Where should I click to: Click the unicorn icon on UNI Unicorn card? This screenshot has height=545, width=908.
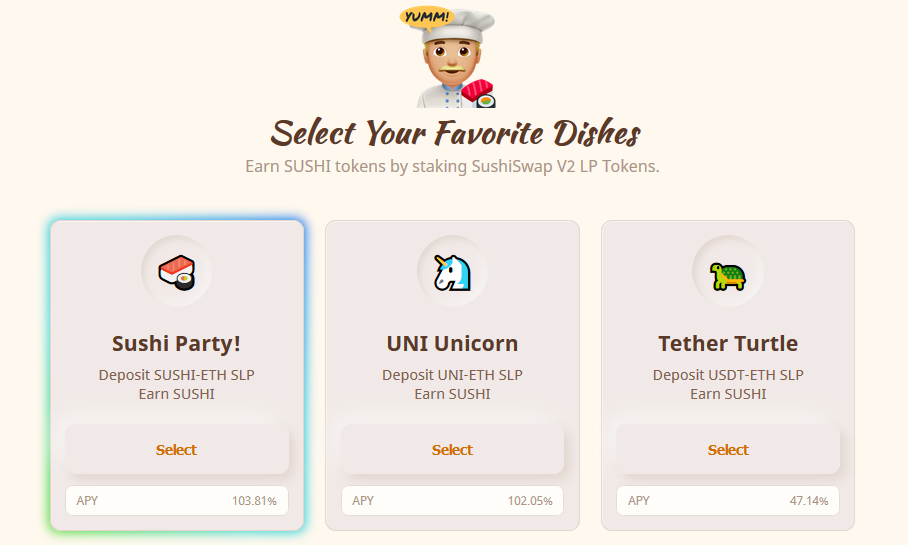click(452, 271)
